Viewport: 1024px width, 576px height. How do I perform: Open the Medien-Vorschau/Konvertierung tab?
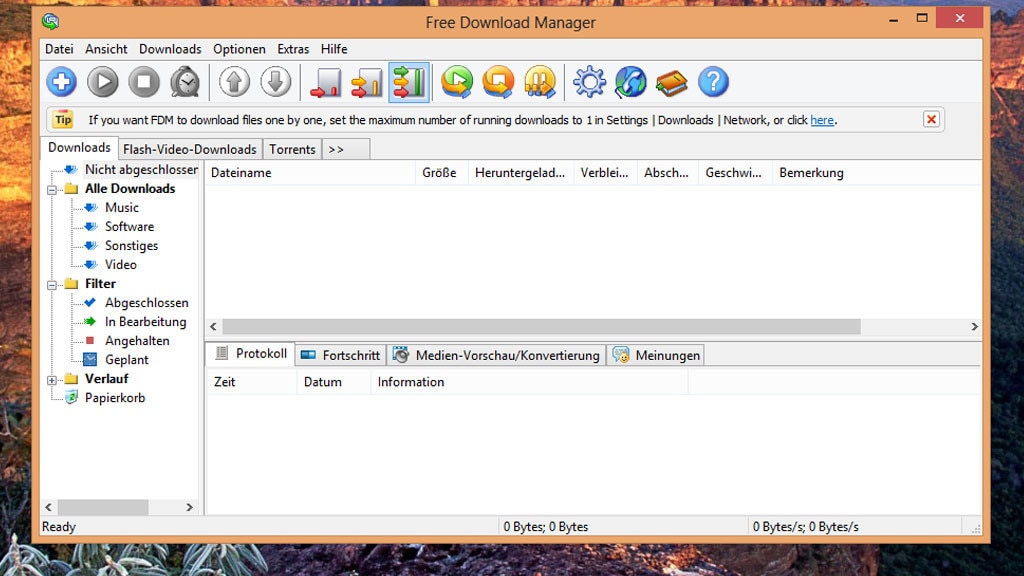pyautogui.click(x=496, y=355)
